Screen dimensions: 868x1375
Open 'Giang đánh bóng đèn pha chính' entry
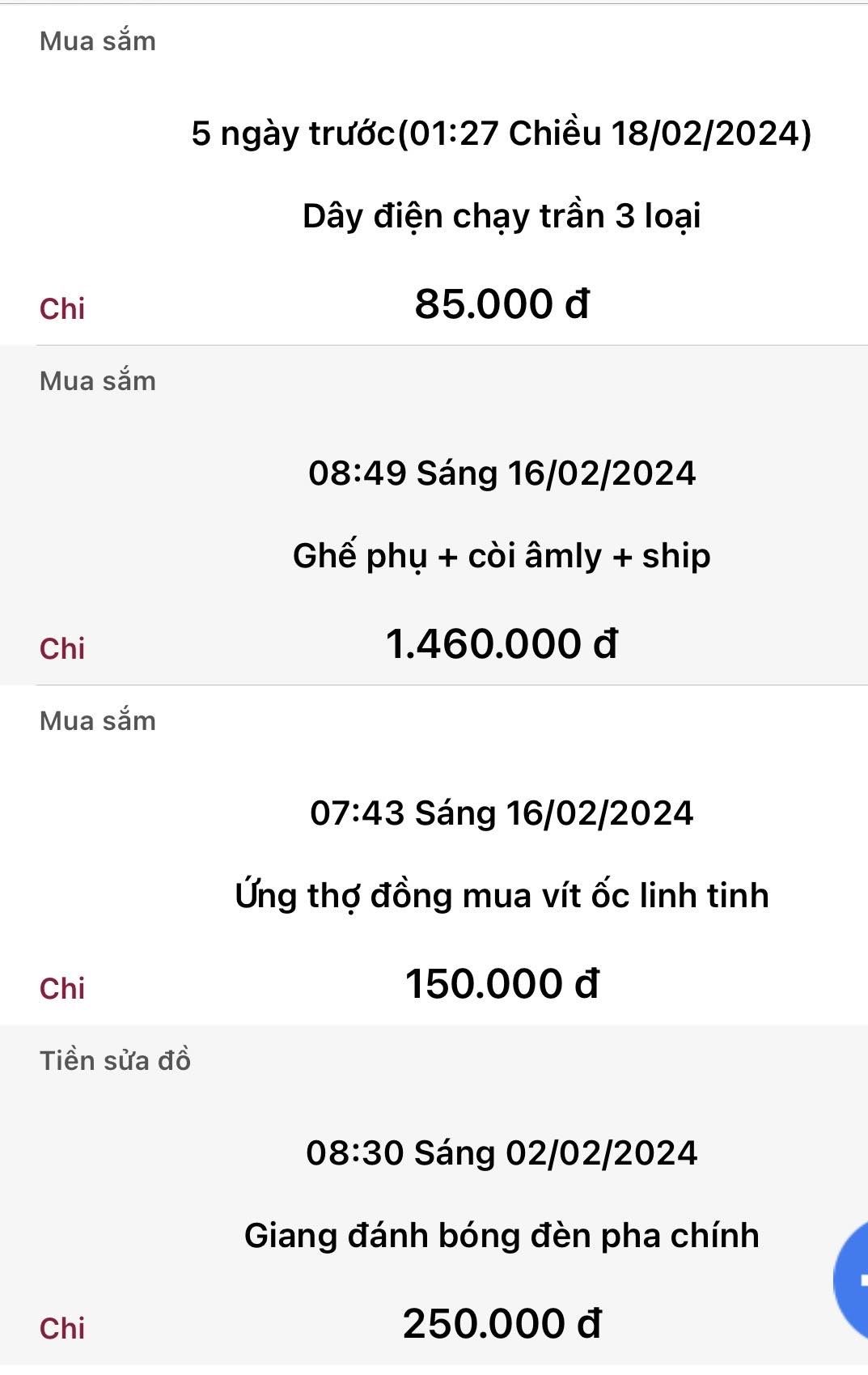pos(502,1236)
